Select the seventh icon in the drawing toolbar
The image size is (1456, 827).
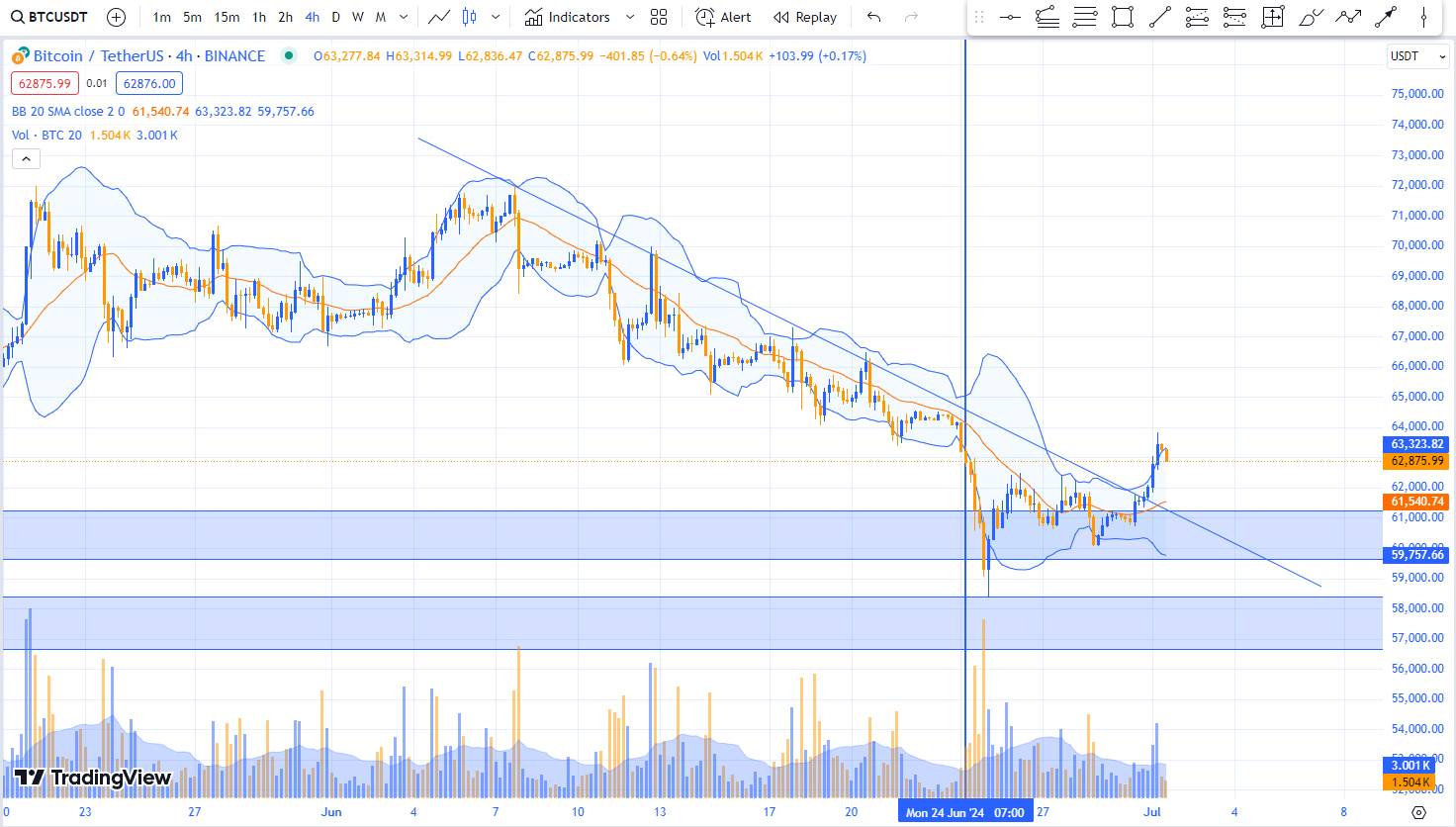point(1234,17)
